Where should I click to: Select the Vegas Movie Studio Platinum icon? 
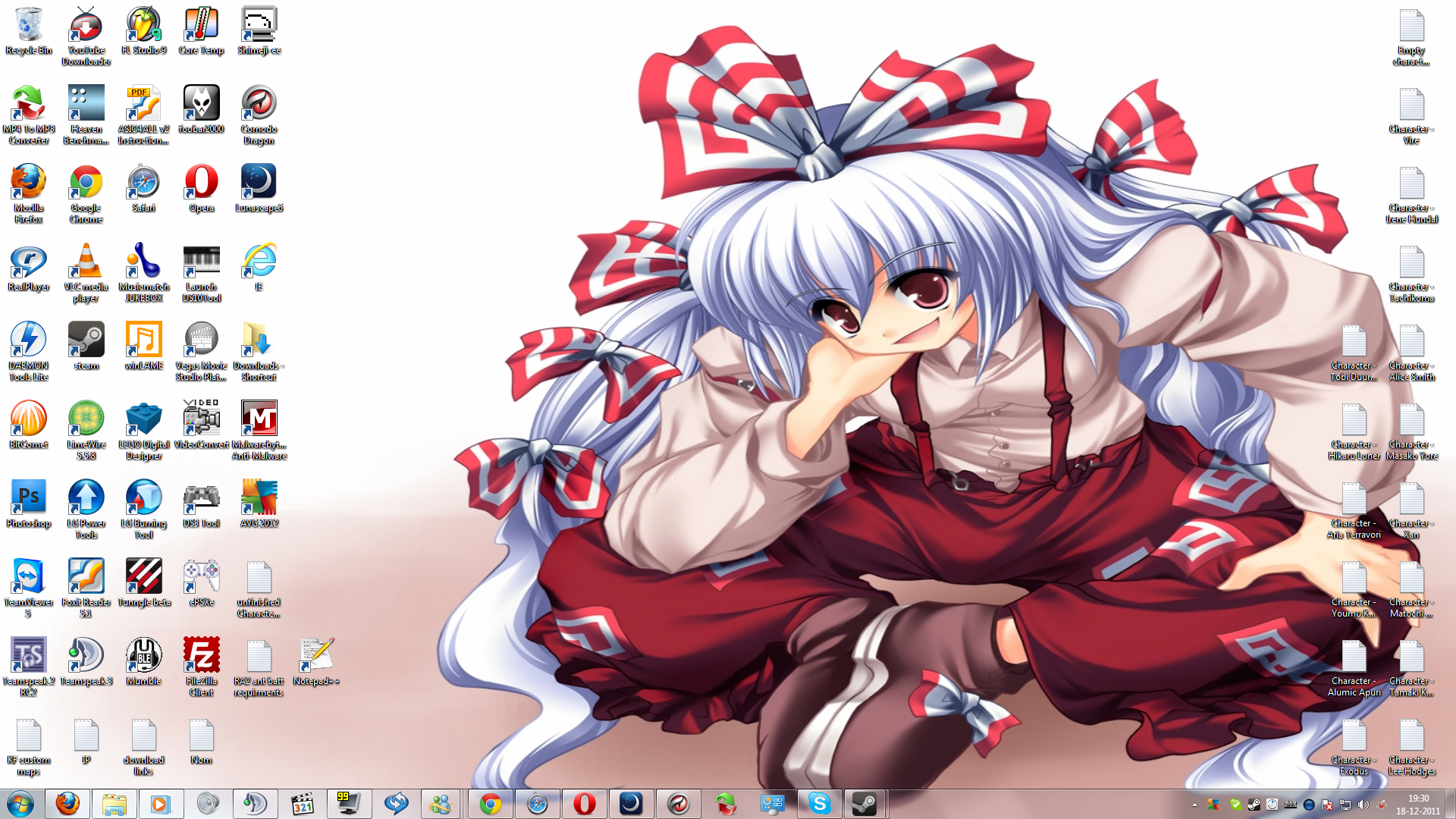(x=202, y=352)
